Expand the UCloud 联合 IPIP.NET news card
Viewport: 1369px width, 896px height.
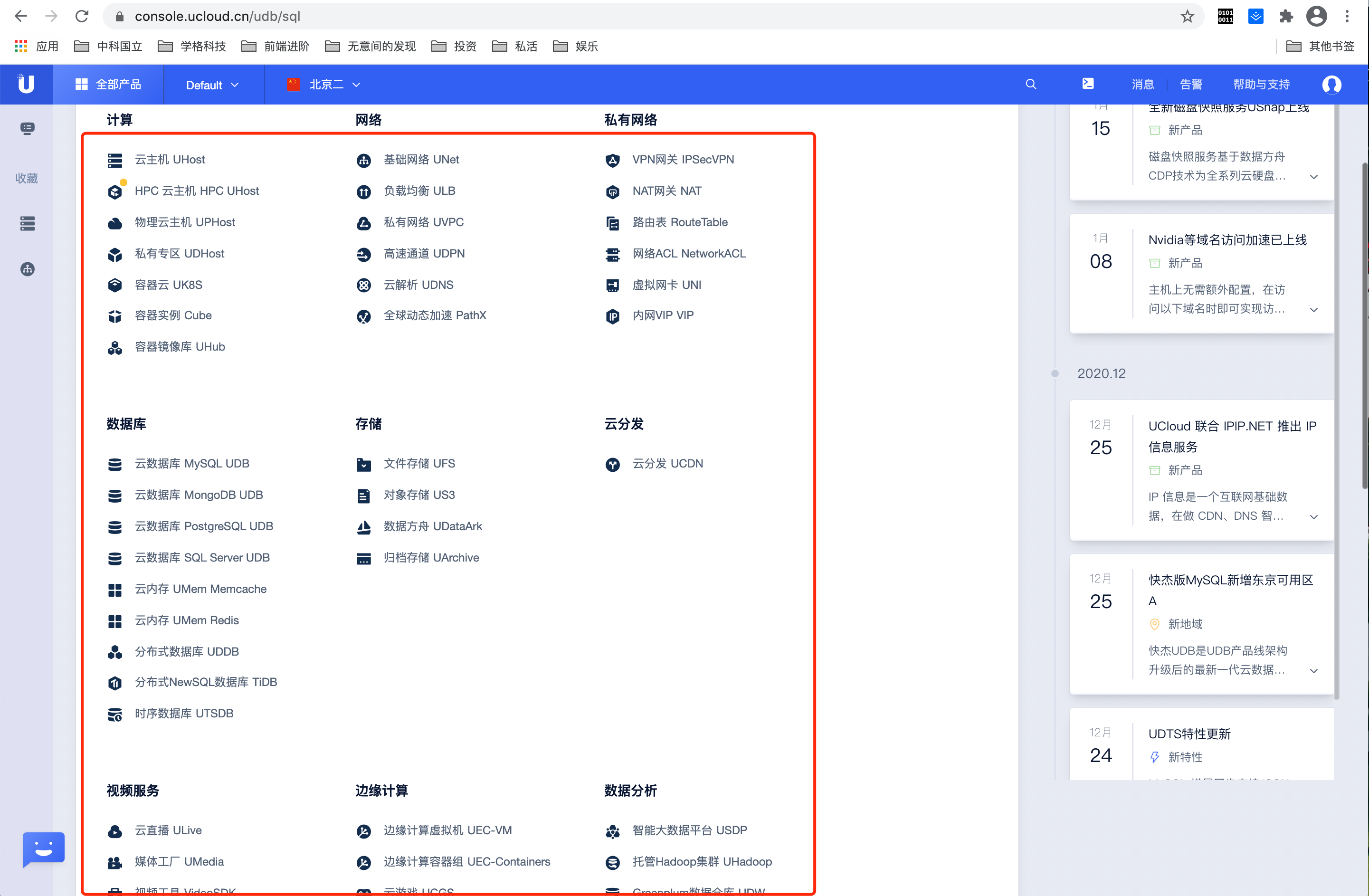[x=1313, y=517]
